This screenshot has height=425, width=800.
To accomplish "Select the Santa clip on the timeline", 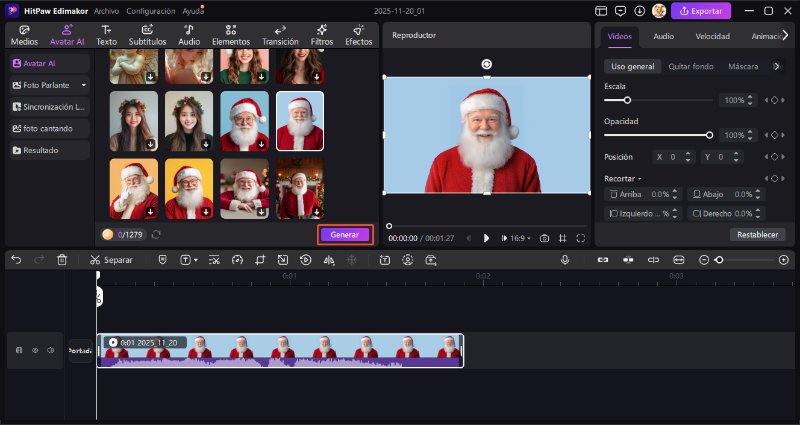I will (x=280, y=351).
